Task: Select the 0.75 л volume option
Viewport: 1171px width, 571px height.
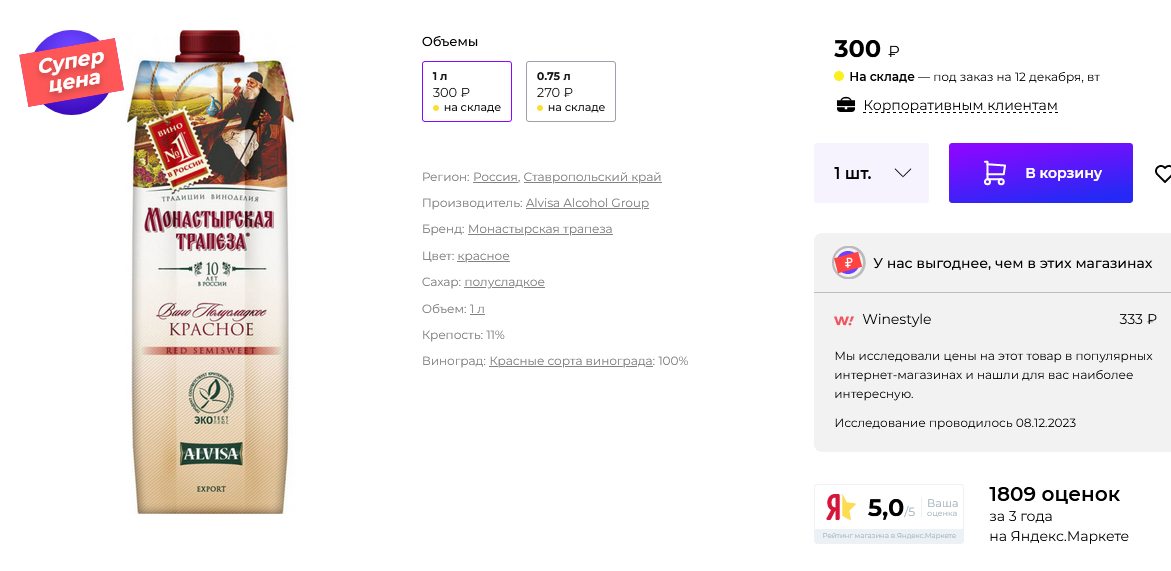Action: [570, 91]
